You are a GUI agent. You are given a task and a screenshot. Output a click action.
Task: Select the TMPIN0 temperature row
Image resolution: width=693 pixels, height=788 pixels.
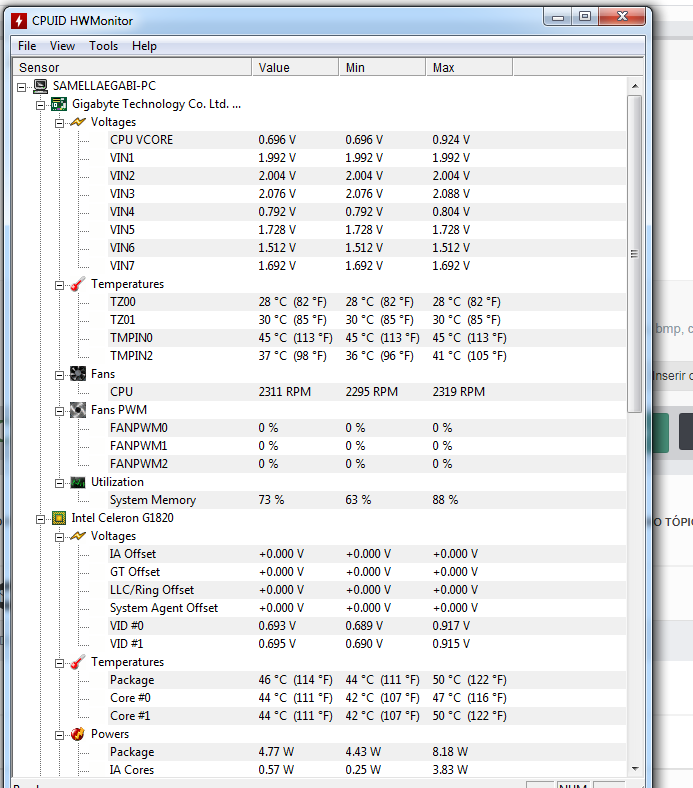pos(367,338)
